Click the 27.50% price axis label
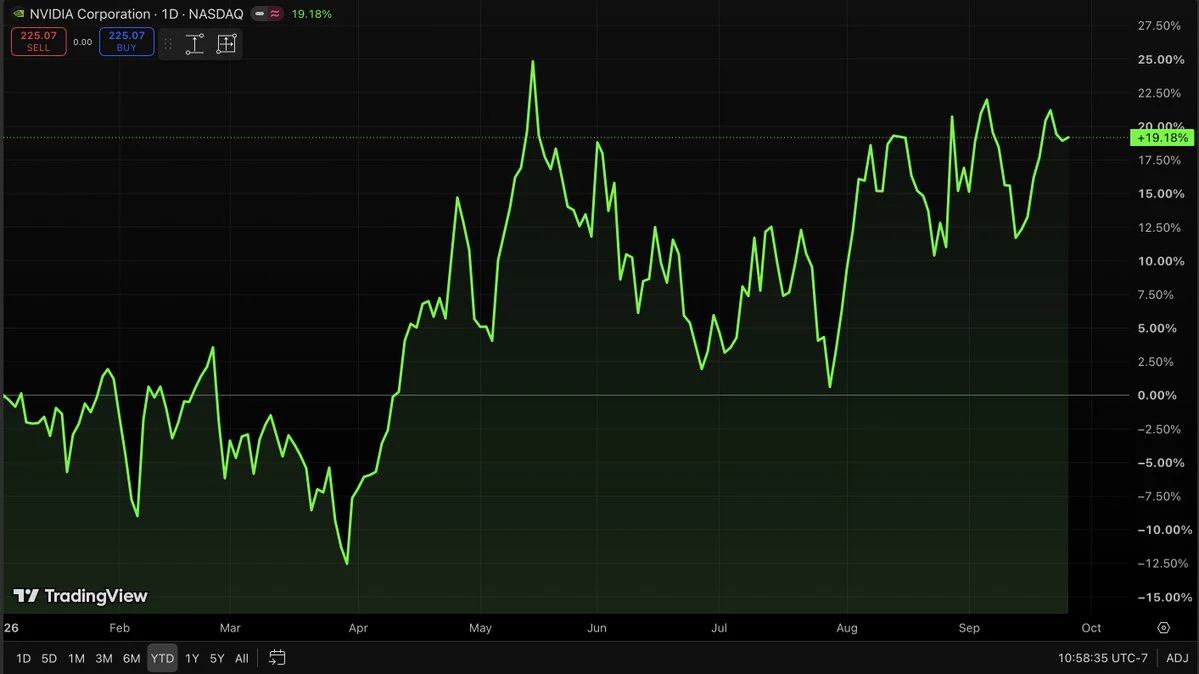This screenshot has height=674, width=1199. click(x=1159, y=25)
